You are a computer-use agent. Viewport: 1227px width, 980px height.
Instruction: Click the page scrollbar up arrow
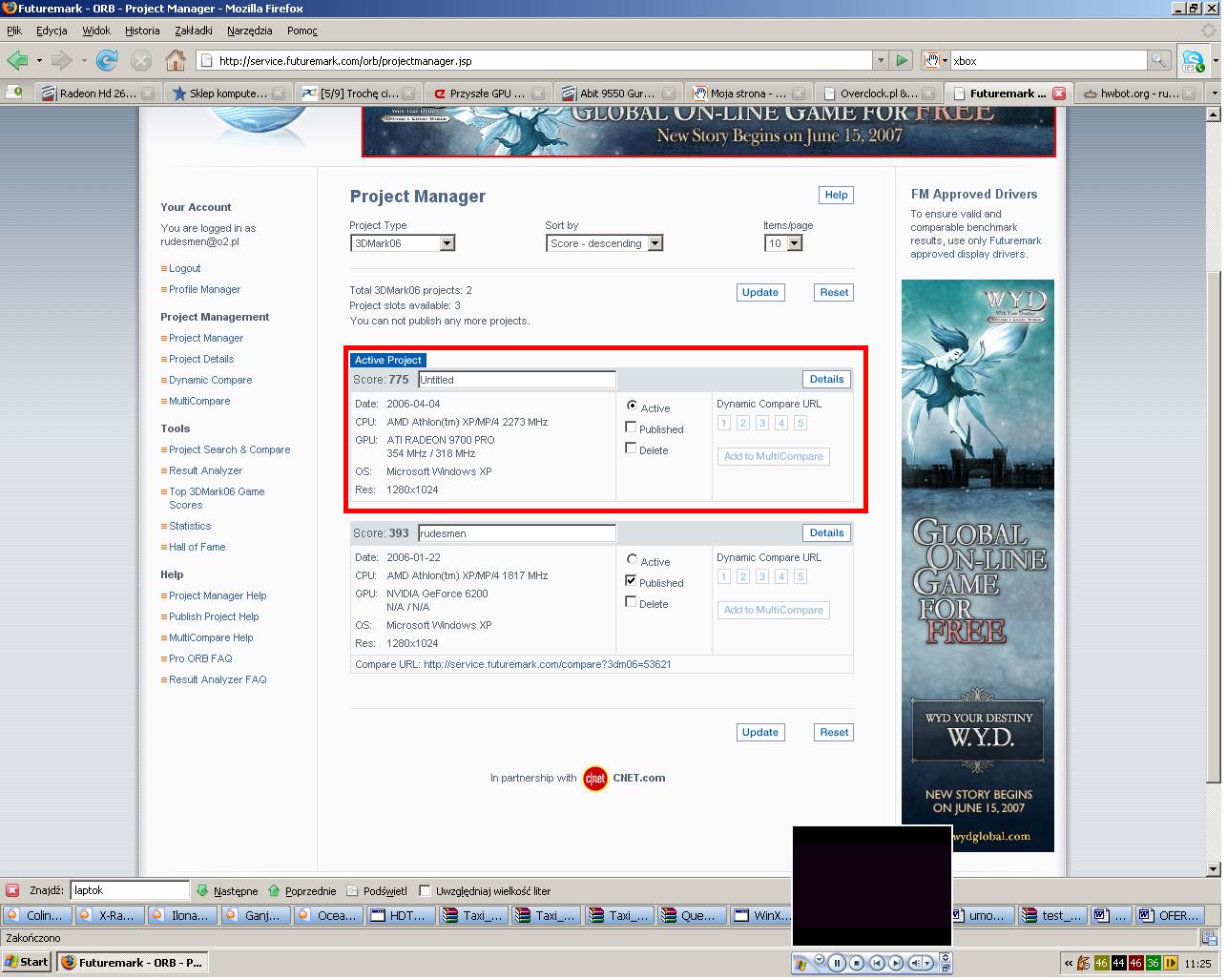click(1214, 114)
